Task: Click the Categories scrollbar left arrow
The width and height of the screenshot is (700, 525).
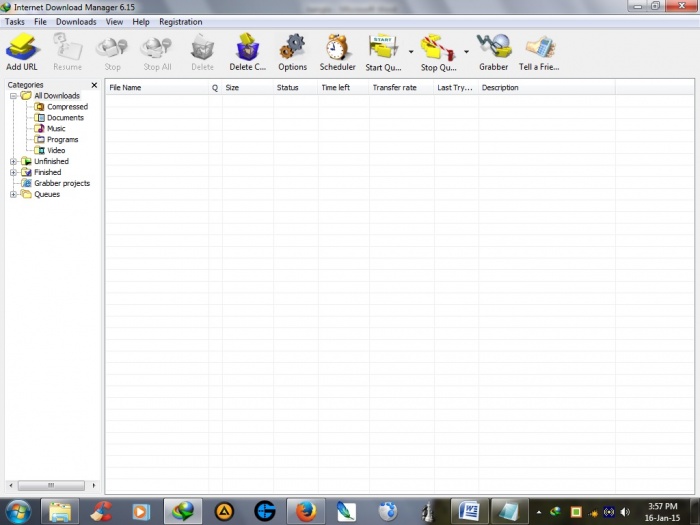Action: tap(11, 485)
